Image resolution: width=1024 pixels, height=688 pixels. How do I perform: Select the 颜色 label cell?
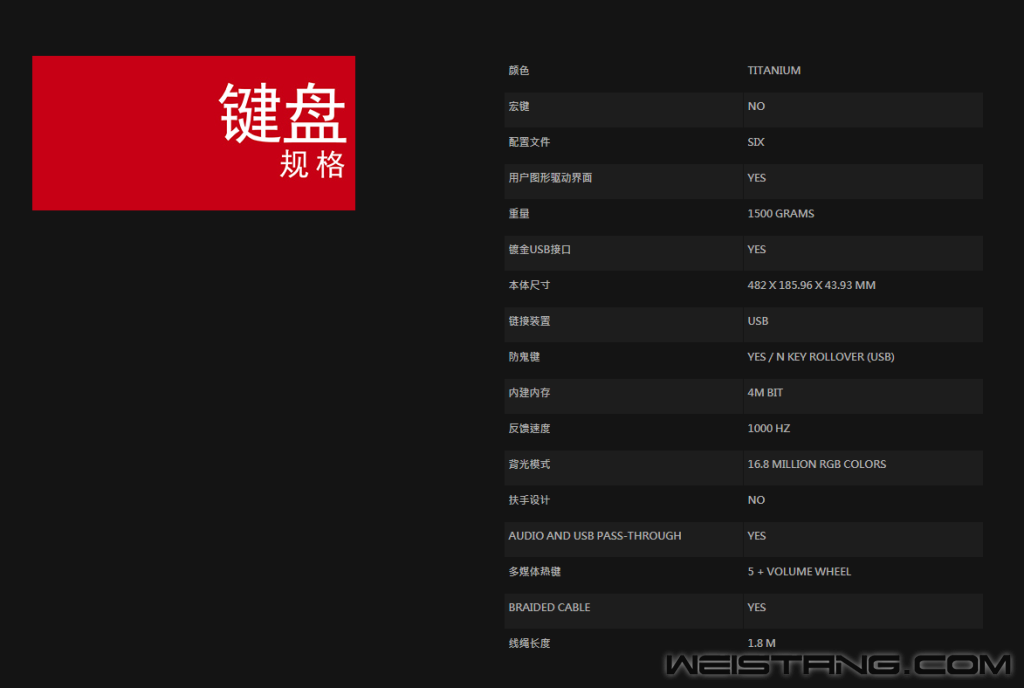[x=519, y=70]
